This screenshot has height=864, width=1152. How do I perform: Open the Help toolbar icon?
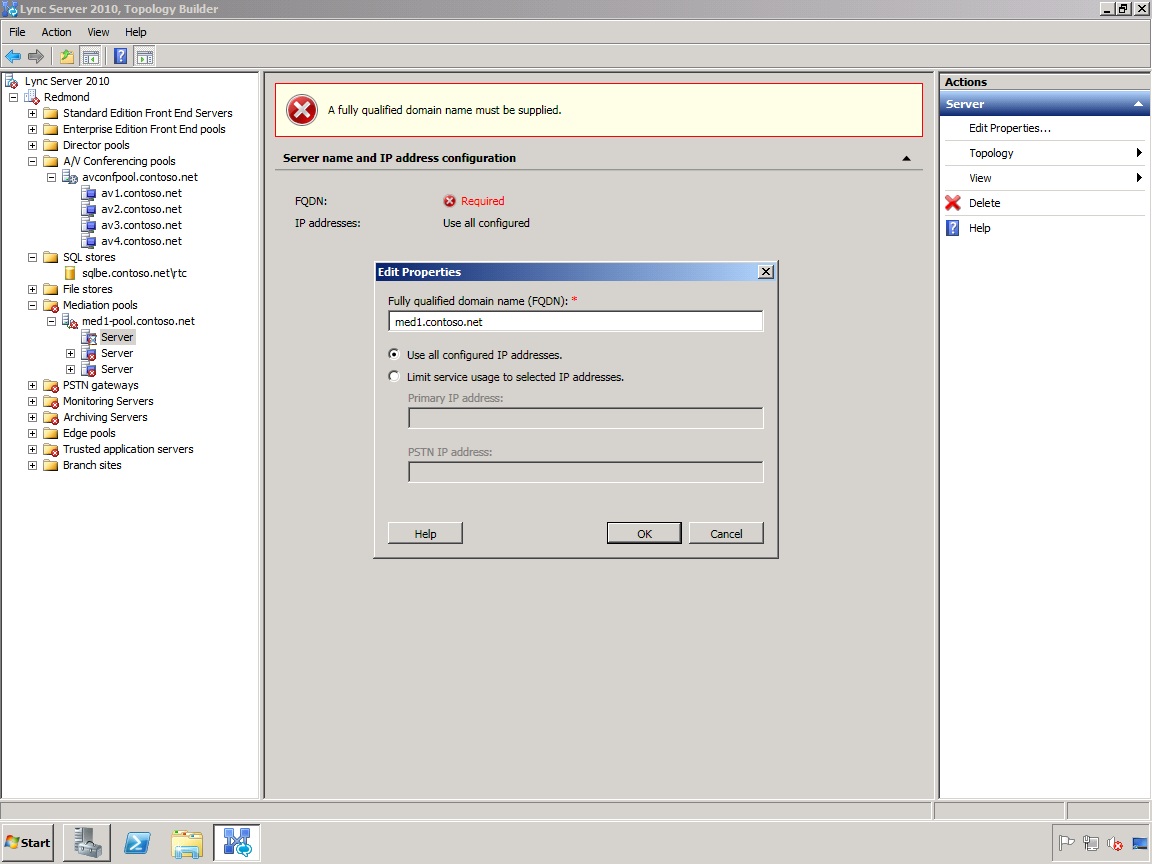(120, 57)
